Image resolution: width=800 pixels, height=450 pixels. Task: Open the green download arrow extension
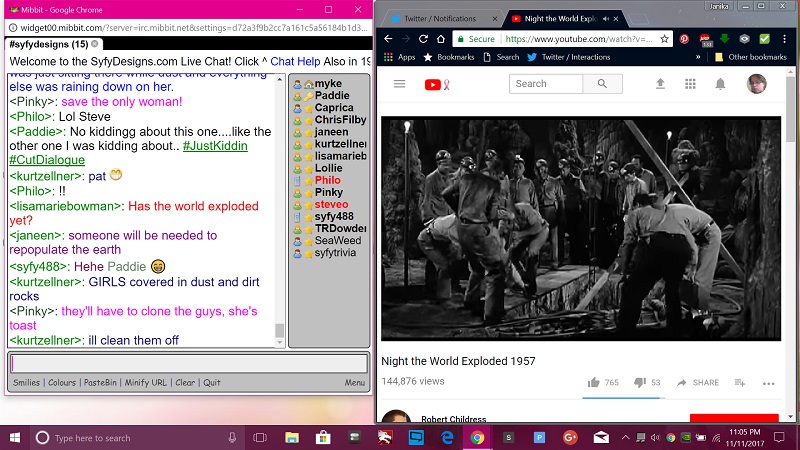[724, 39]
